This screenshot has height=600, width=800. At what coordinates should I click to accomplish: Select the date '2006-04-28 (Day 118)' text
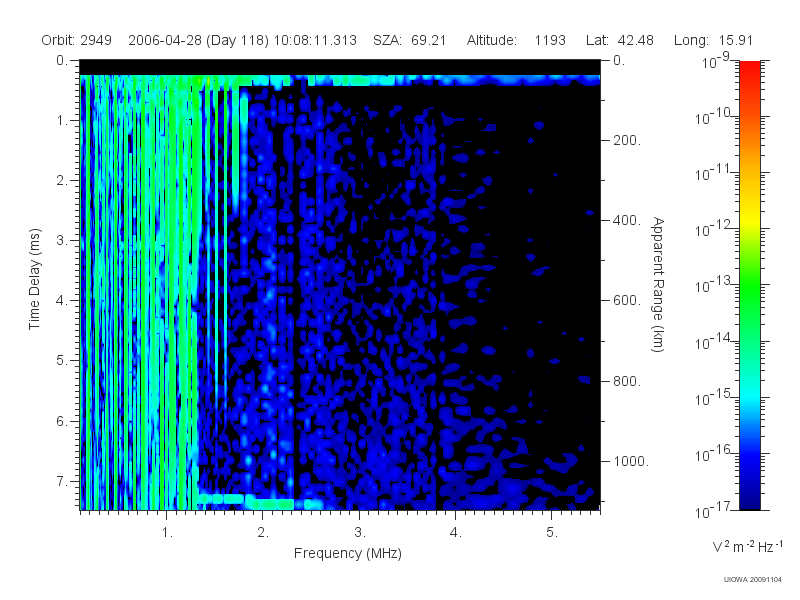click(x=198, y=40)
